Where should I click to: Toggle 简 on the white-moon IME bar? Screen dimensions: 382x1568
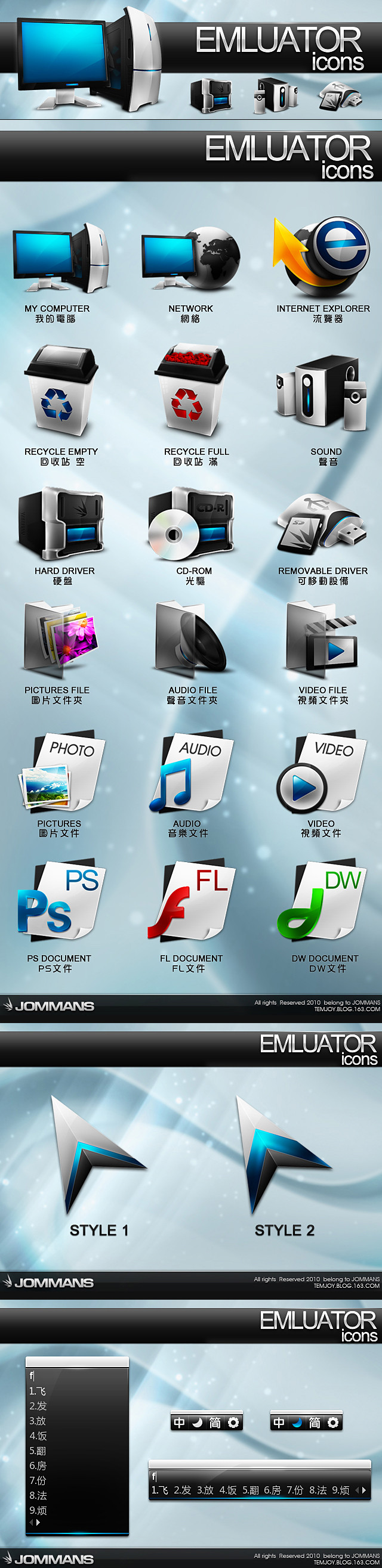pos(215,1423)
